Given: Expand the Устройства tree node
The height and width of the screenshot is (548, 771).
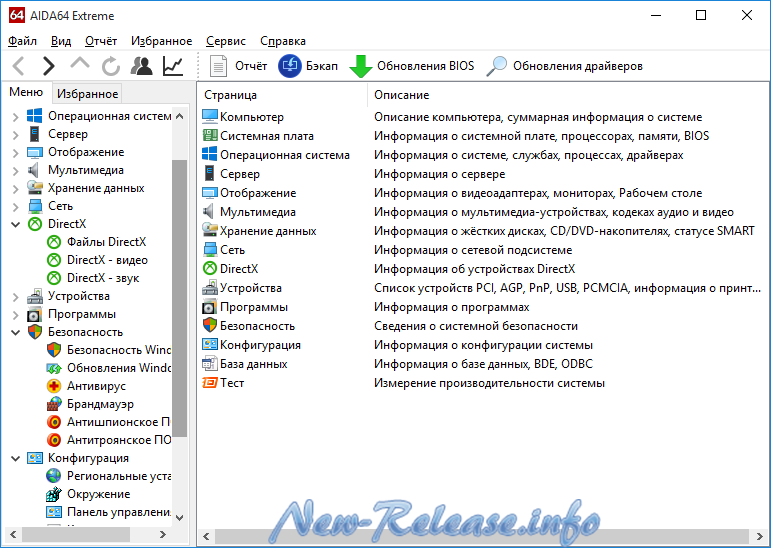Looking at the screenshot, I should click(x=15, y=297).
